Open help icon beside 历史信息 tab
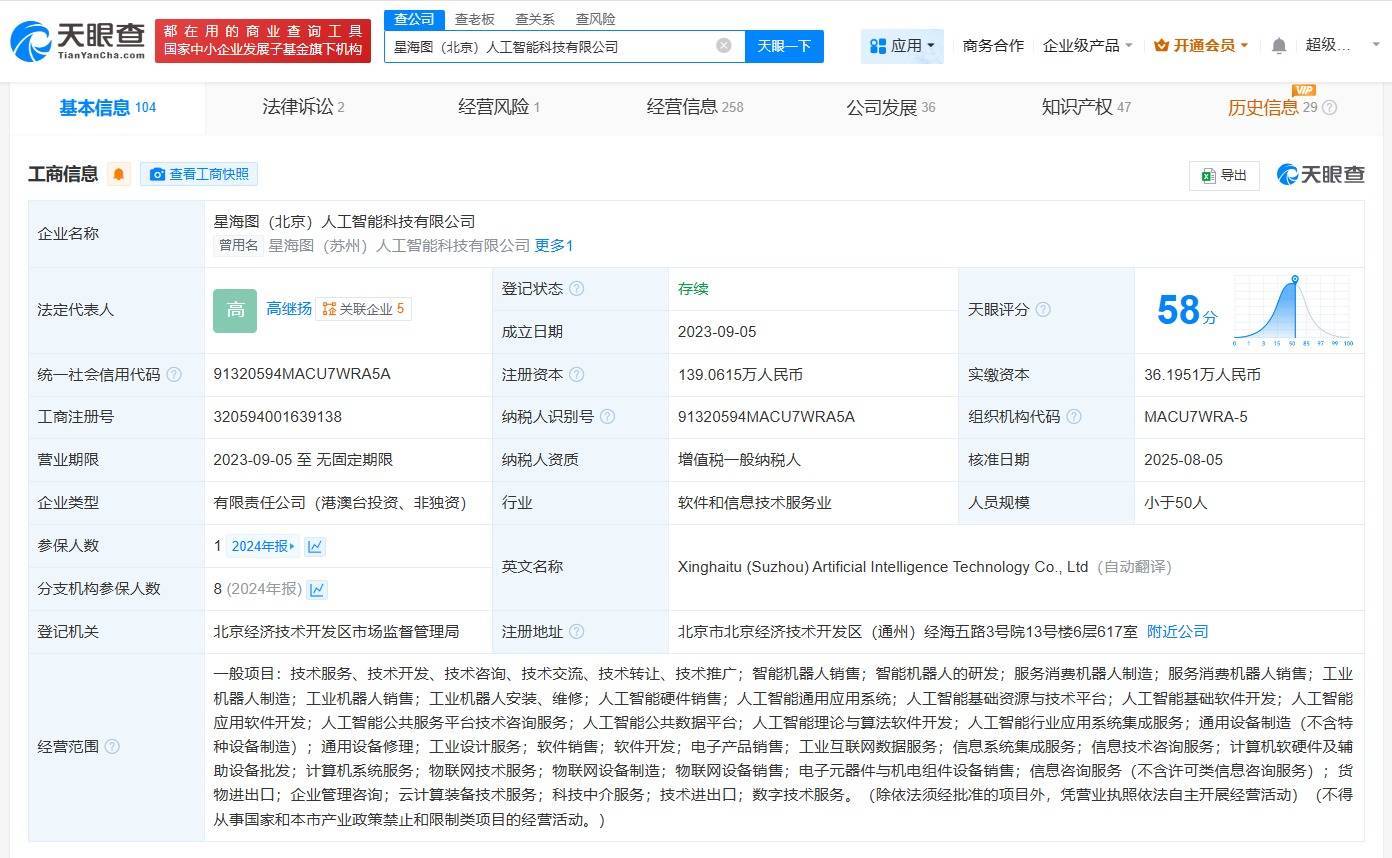This screenshot has width=1392, height=858. click(1329, 108)
